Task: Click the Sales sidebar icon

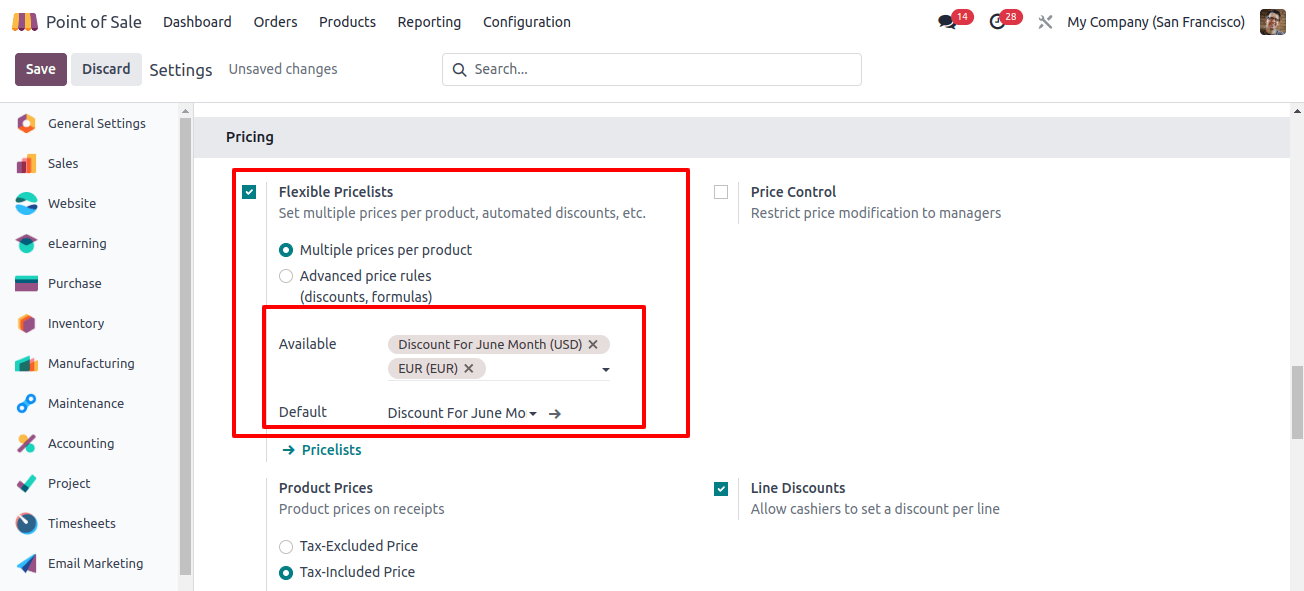Action: 27,164
